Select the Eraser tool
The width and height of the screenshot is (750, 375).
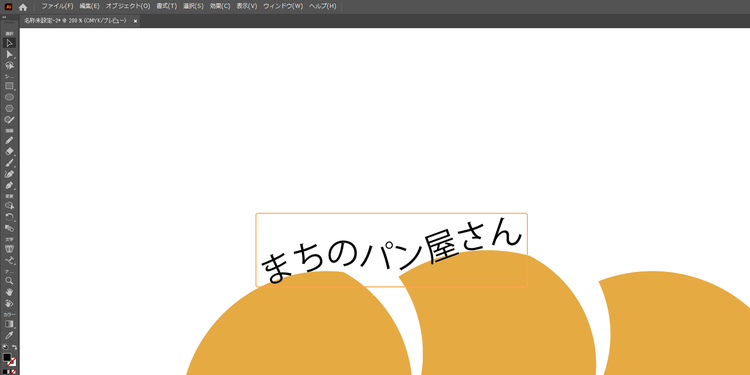pos(9,152)
